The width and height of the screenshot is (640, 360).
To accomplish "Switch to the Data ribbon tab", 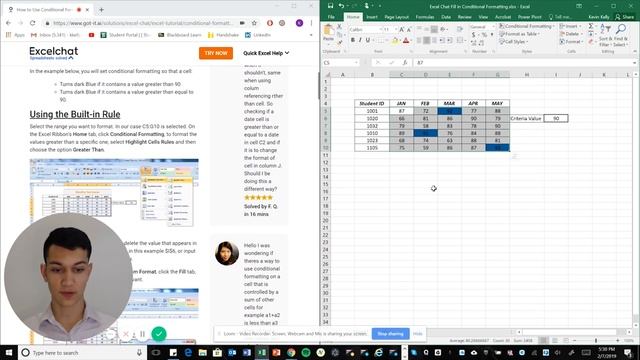I will click(446, 17).
